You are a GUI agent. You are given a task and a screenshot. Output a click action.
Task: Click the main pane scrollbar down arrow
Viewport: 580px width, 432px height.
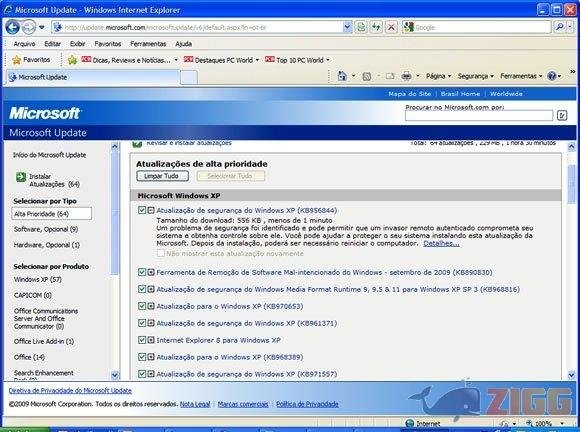pyautogui.click(x=571, y=375)
